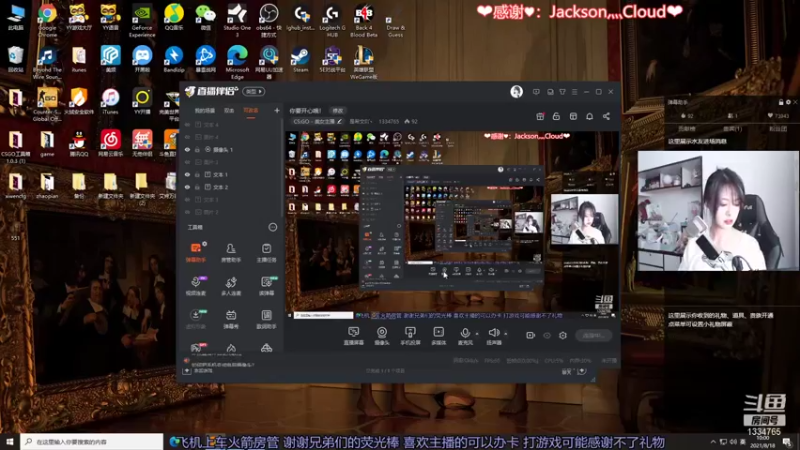The height and width of the screenshot is (450, 800).
Task: Open the 歌词助手 tool in toolbox
Action: pyautogui.click(x=266, y=319)
